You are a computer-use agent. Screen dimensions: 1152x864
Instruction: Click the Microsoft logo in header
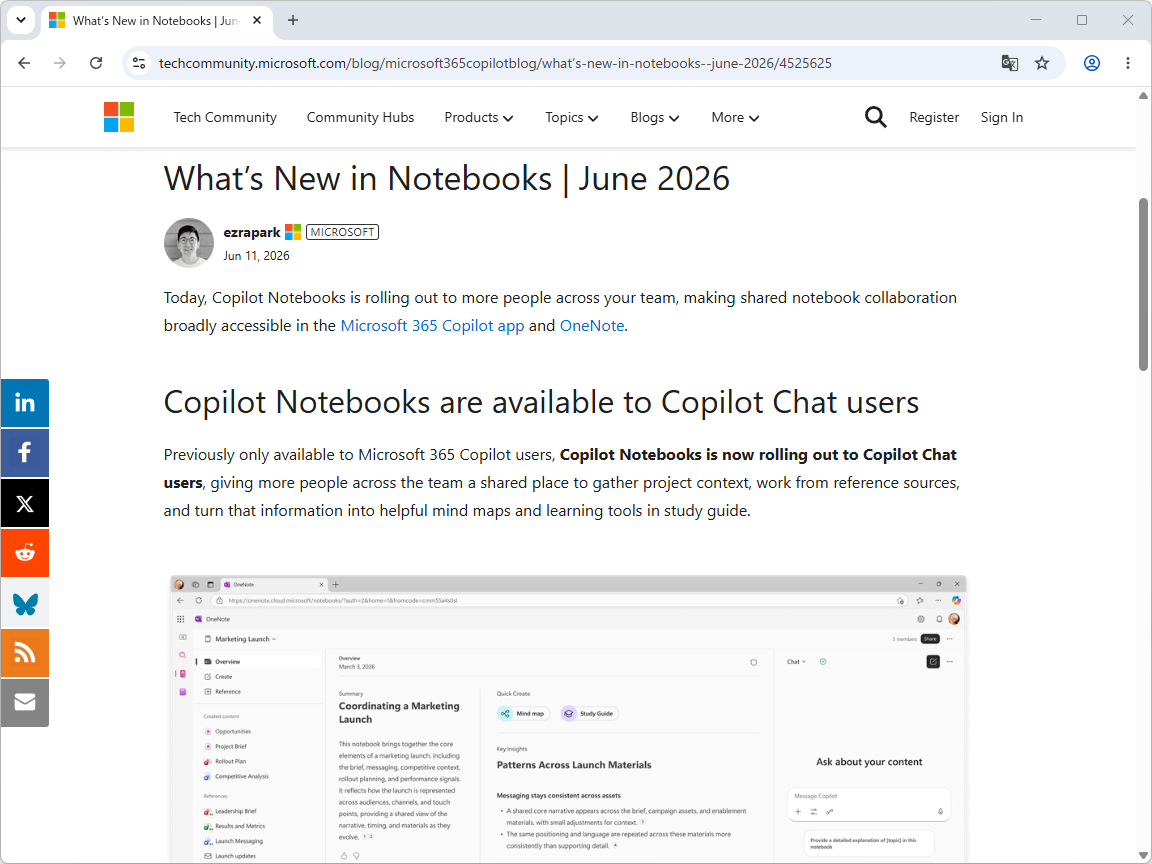[119, 117]
